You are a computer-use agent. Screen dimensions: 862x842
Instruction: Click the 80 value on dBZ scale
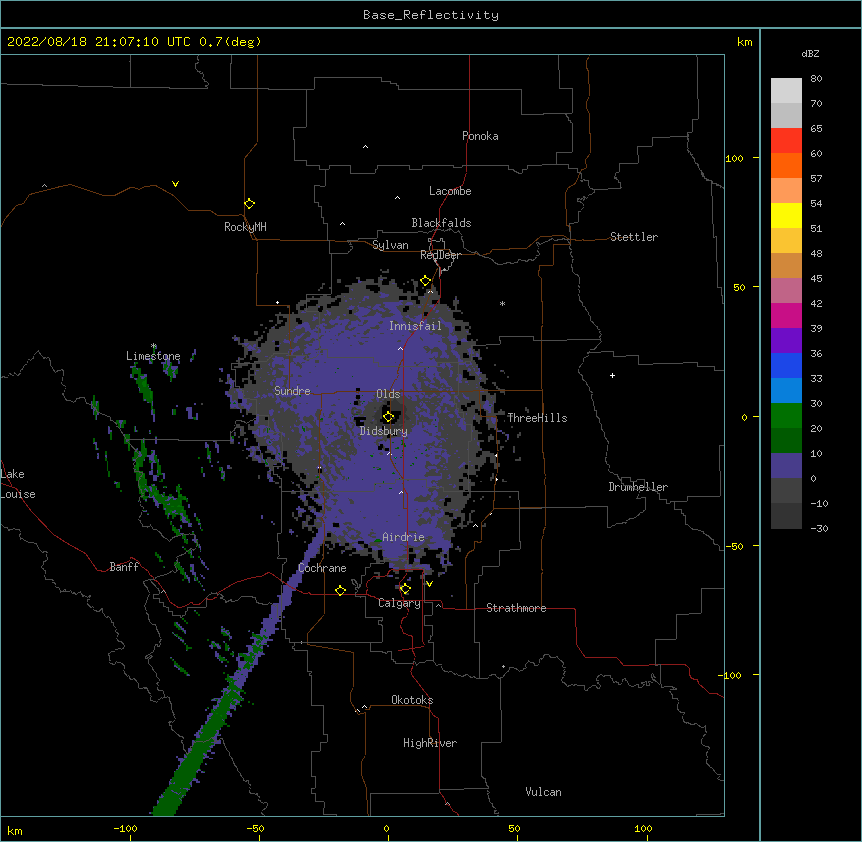coord(816,79)
